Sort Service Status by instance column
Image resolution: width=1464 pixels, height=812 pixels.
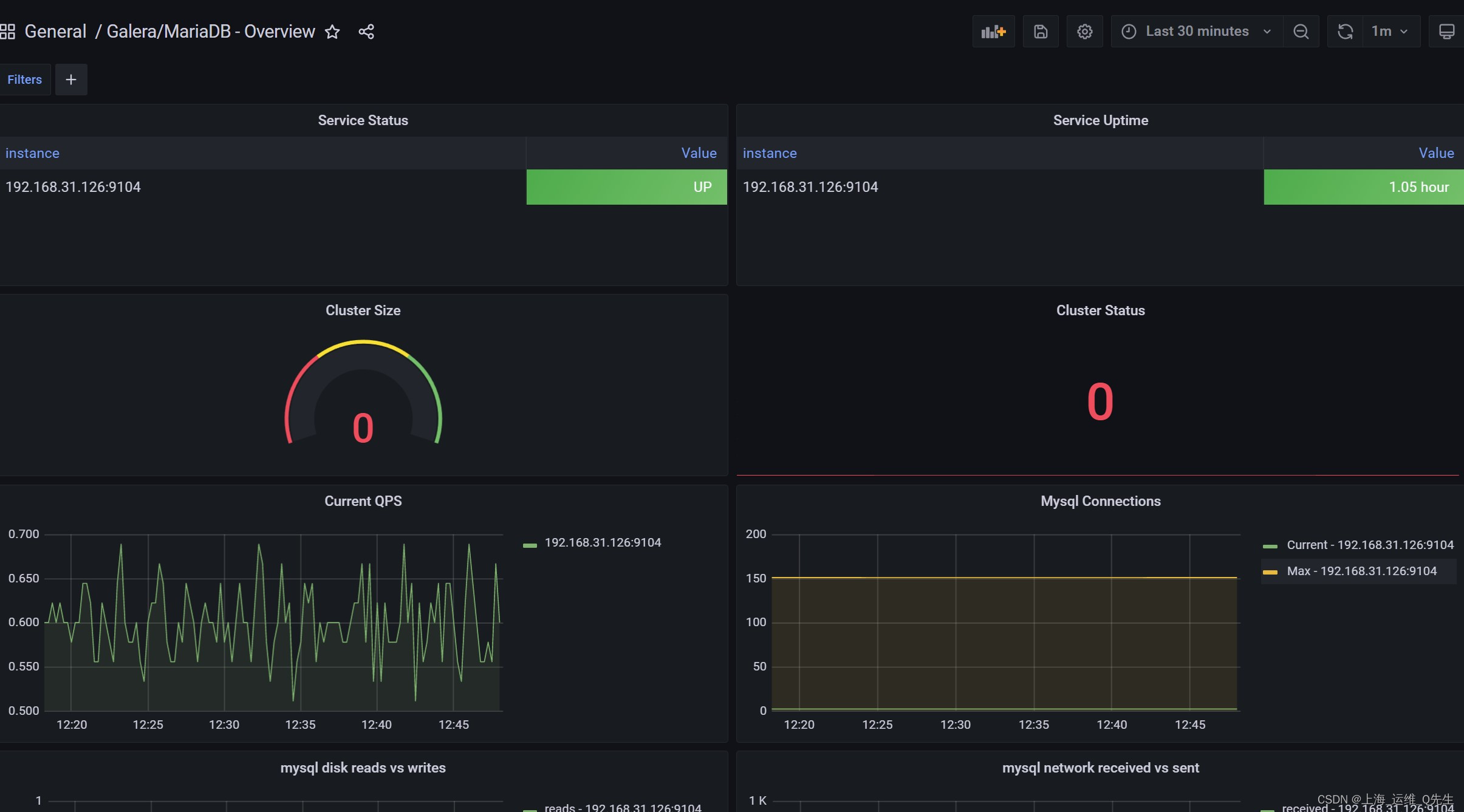tap(32, 153)
